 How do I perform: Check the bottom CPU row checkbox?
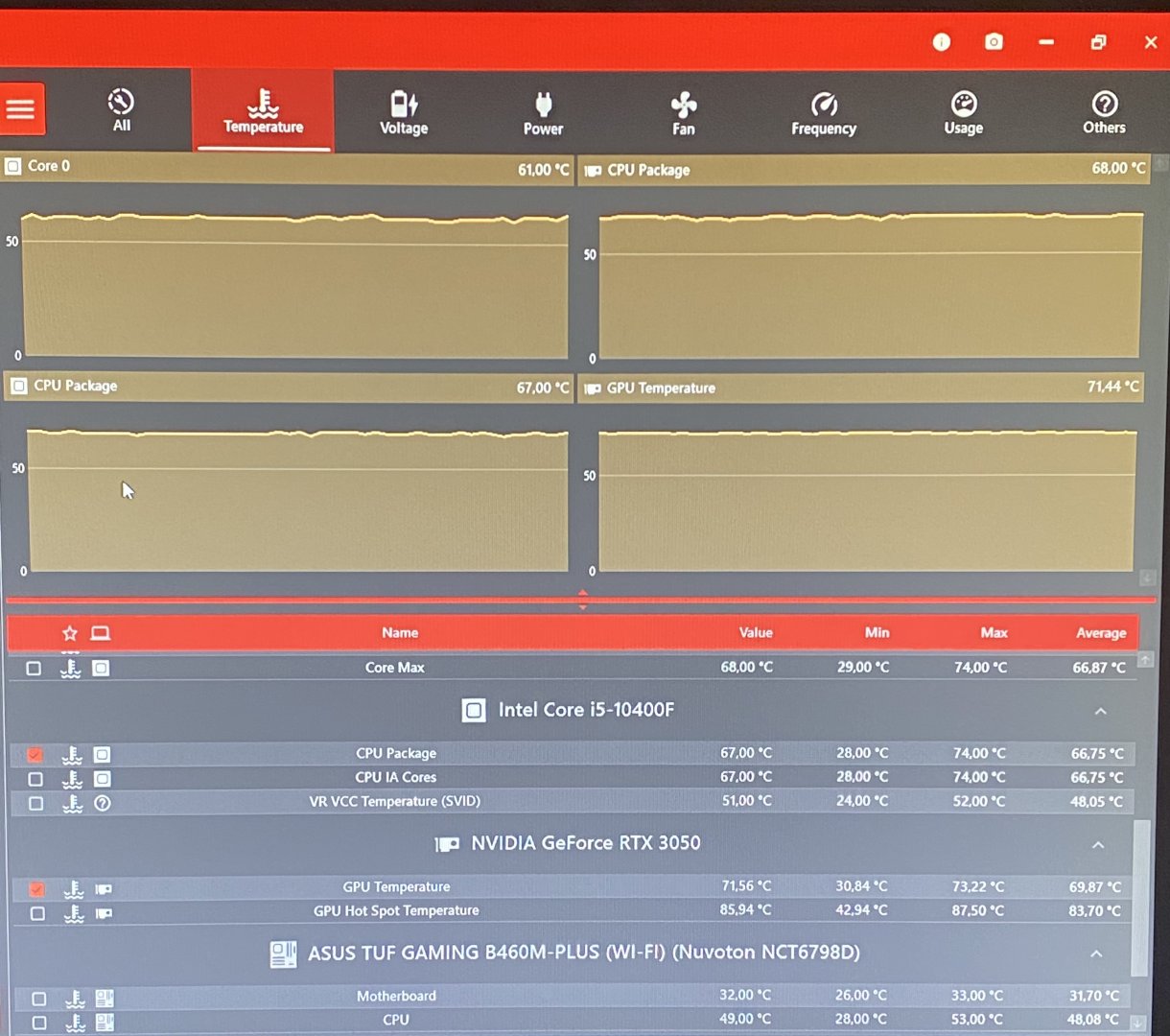click(38, 1023)
